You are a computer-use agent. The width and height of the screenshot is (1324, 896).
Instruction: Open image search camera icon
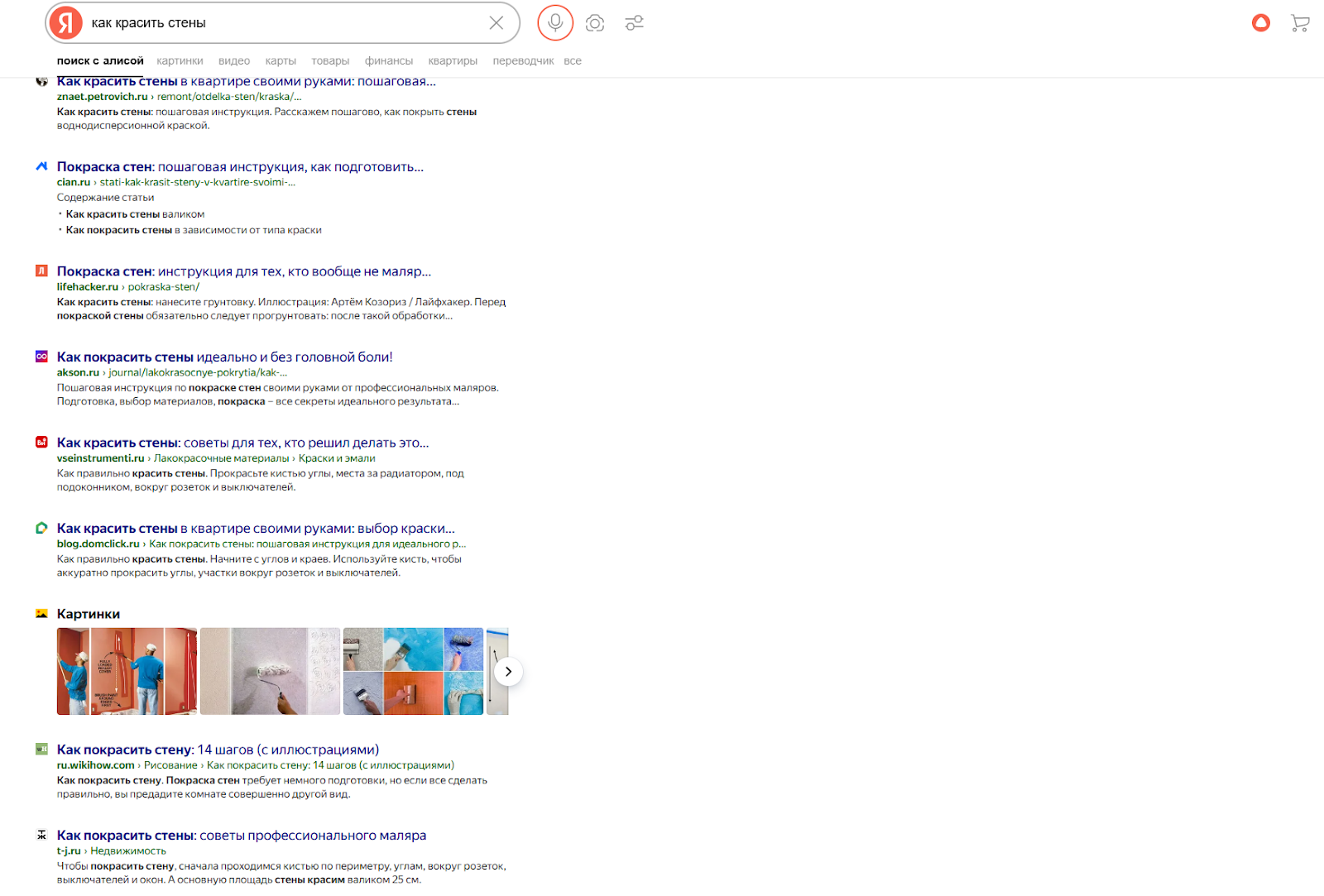(594, 23)
